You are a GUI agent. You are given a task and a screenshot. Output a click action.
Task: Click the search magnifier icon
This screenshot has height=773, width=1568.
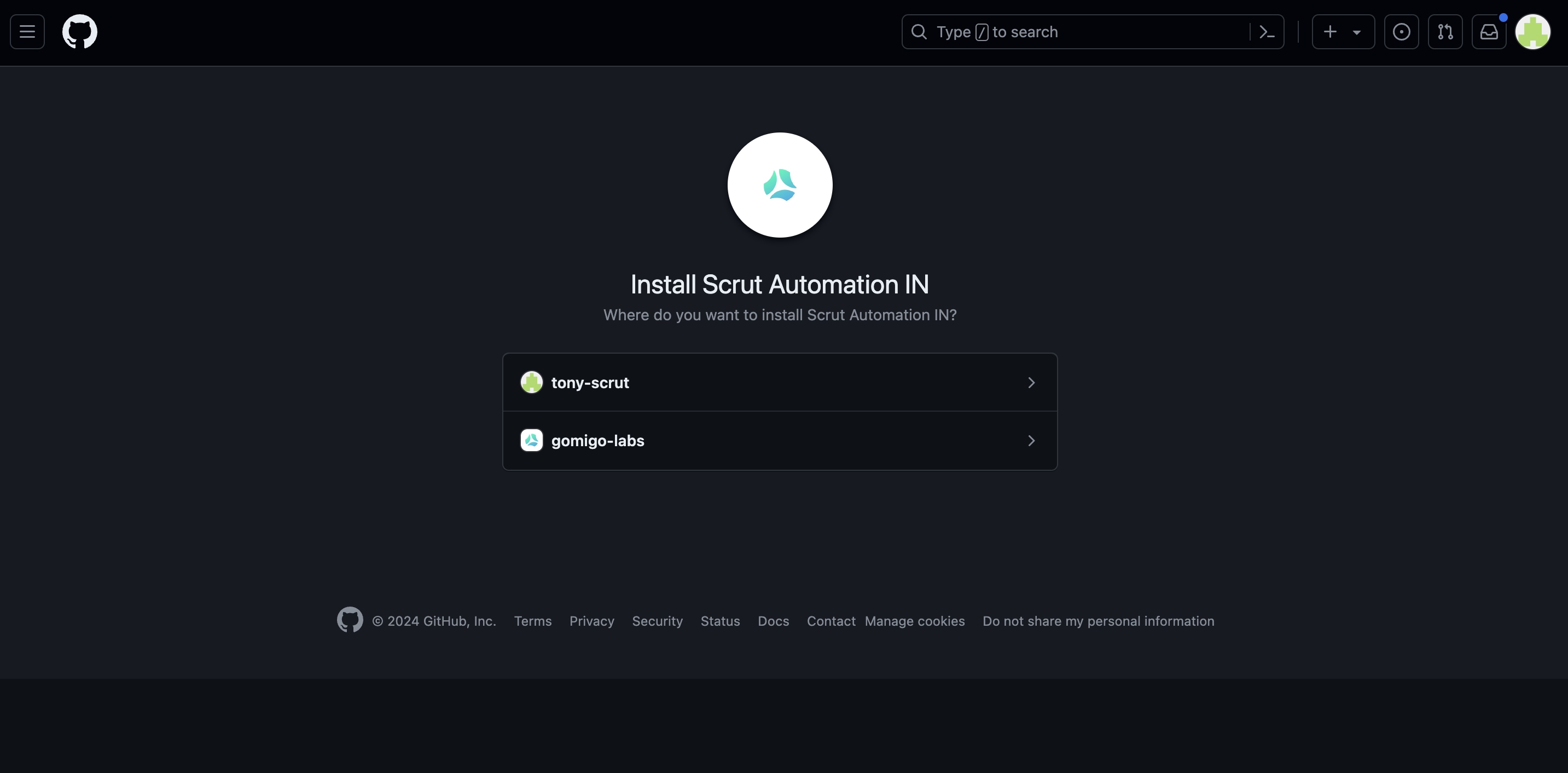coord(919,32)
